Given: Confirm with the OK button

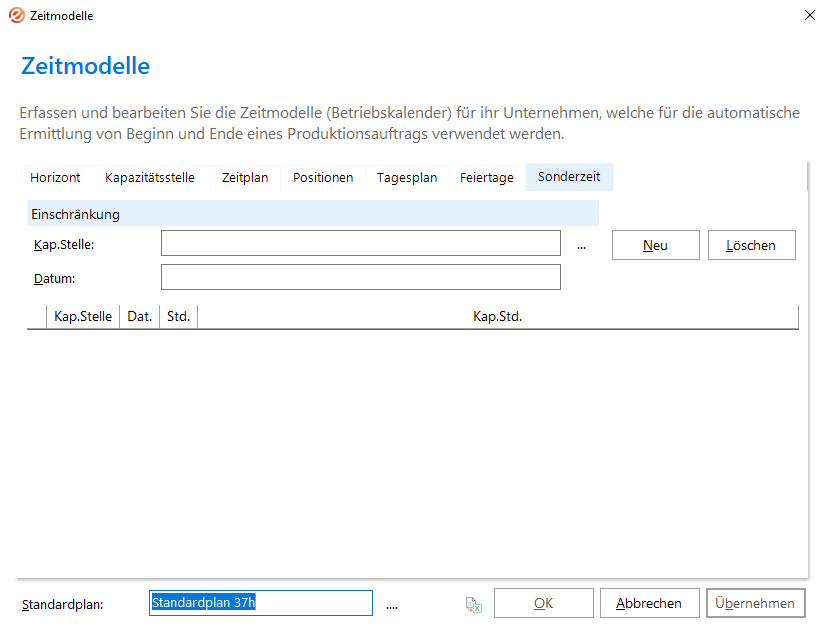Looking at the screenshot, I should [543, 603].
